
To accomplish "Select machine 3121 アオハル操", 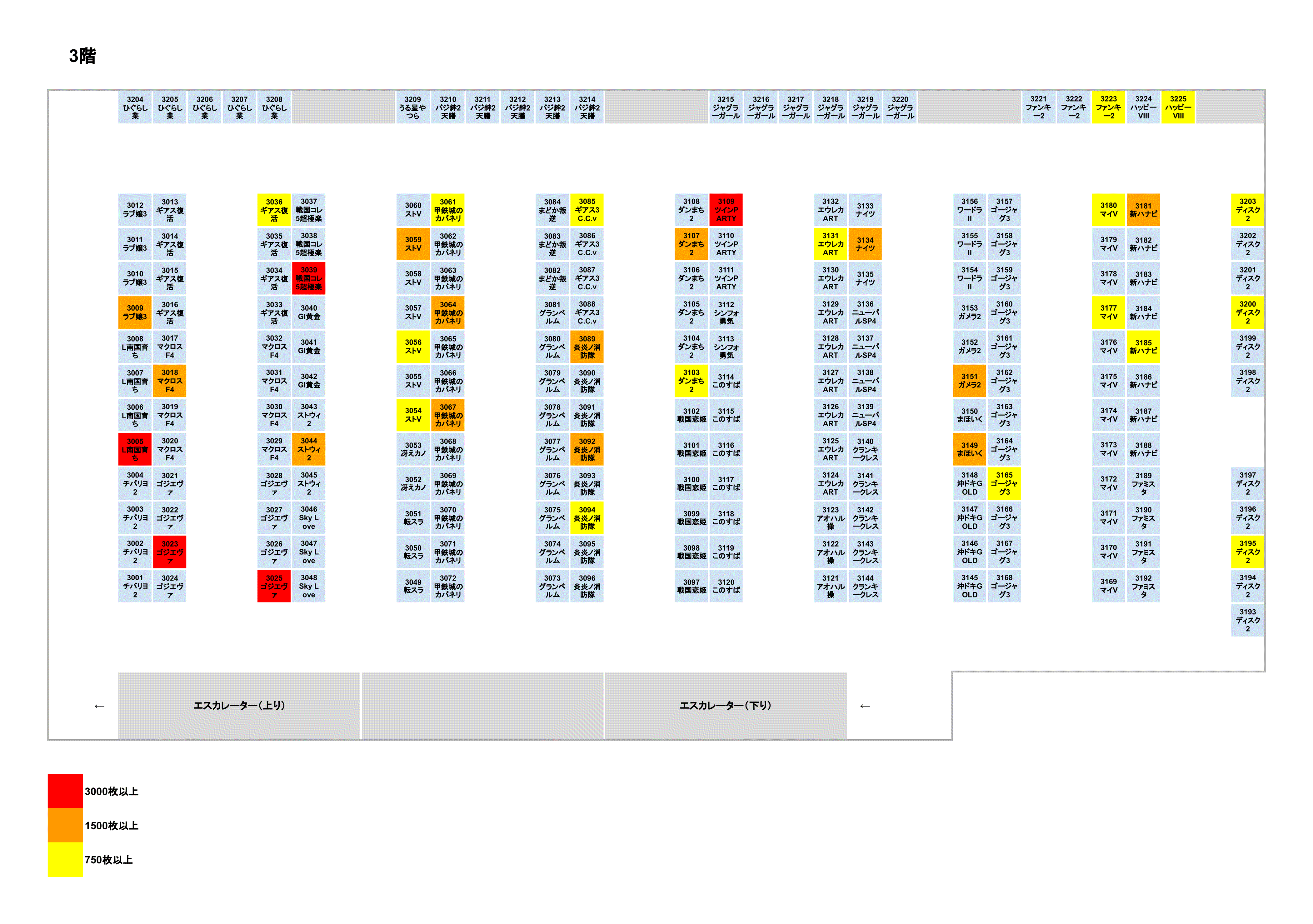I will click(830, 586).
